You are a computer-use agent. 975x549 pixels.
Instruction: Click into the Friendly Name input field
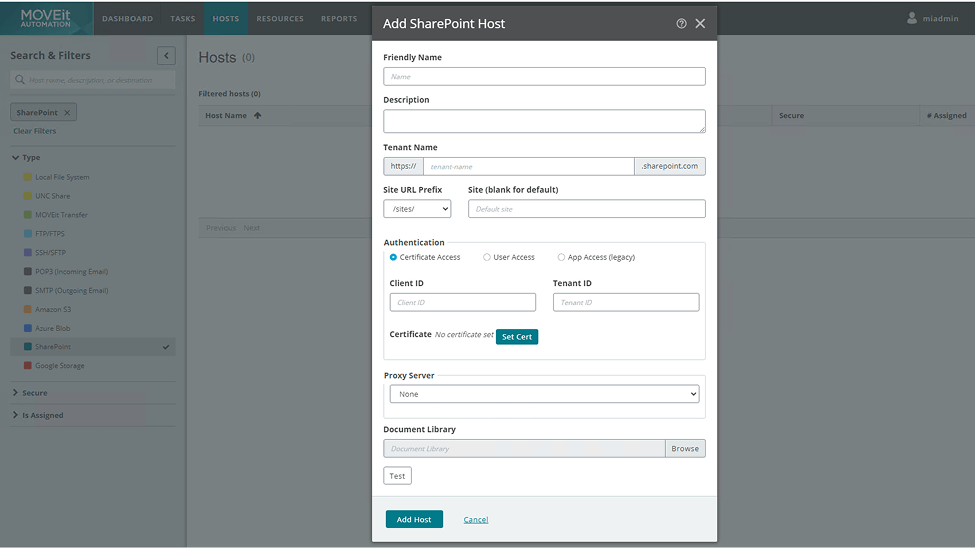click(x=544, y=76)
